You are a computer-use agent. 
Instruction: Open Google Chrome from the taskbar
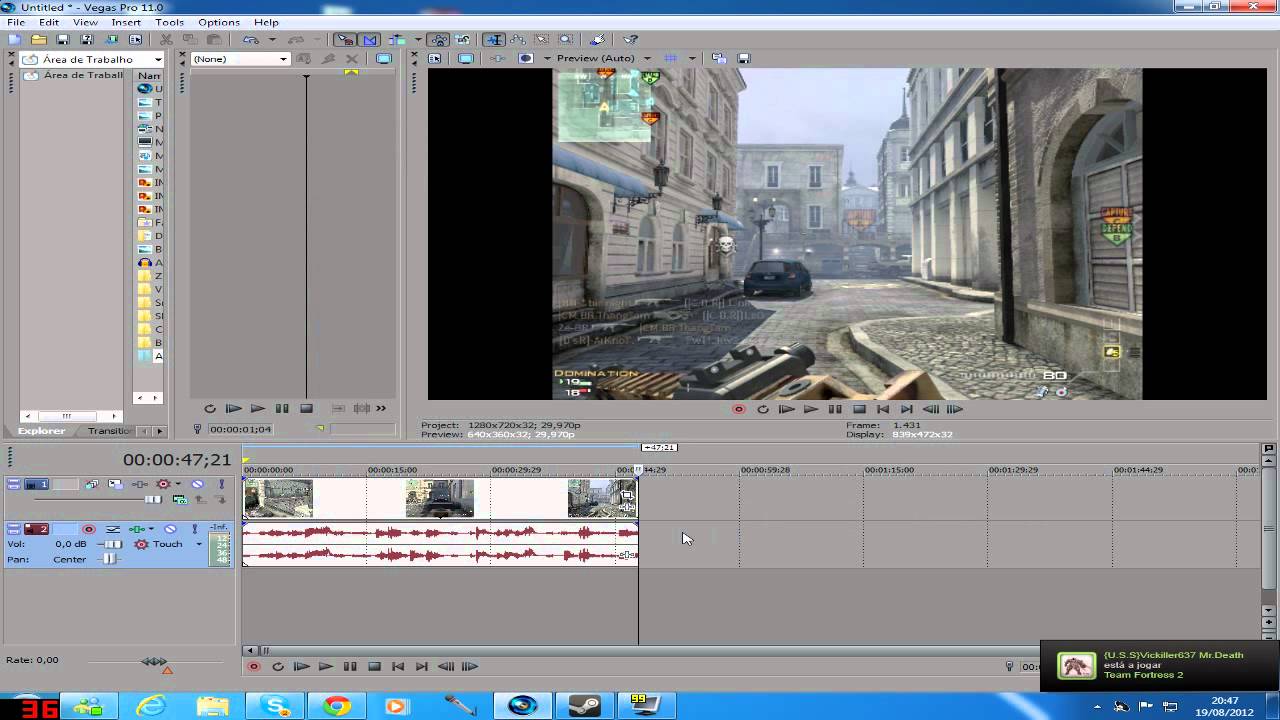[337, 706]
